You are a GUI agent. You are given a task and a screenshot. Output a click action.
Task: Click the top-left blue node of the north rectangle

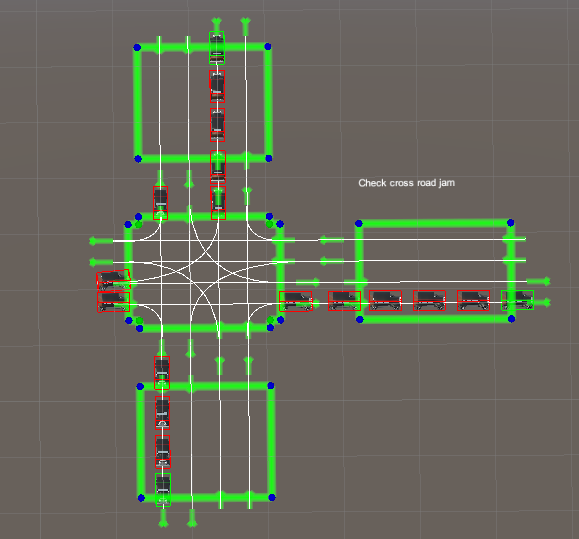click(137, 47)
